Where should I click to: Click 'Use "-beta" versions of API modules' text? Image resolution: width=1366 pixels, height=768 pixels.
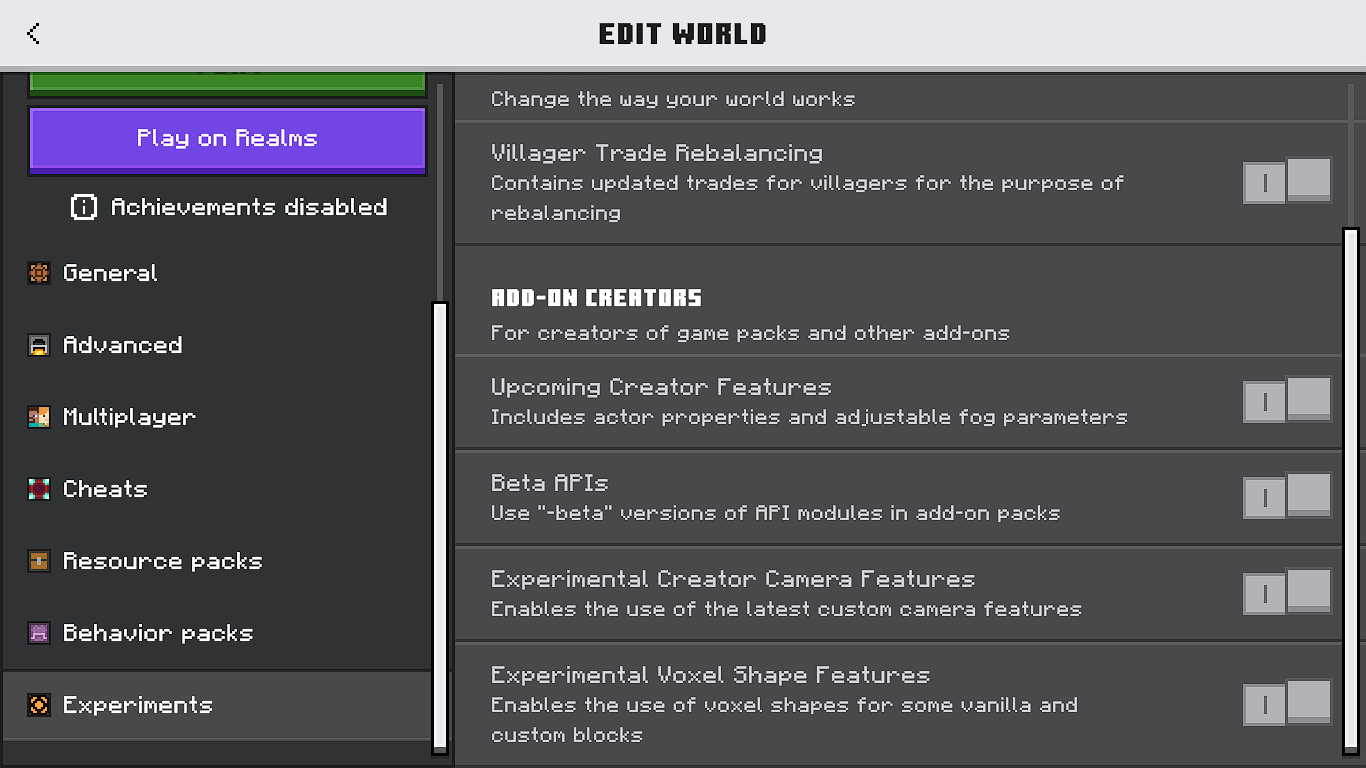click(775, 513)
